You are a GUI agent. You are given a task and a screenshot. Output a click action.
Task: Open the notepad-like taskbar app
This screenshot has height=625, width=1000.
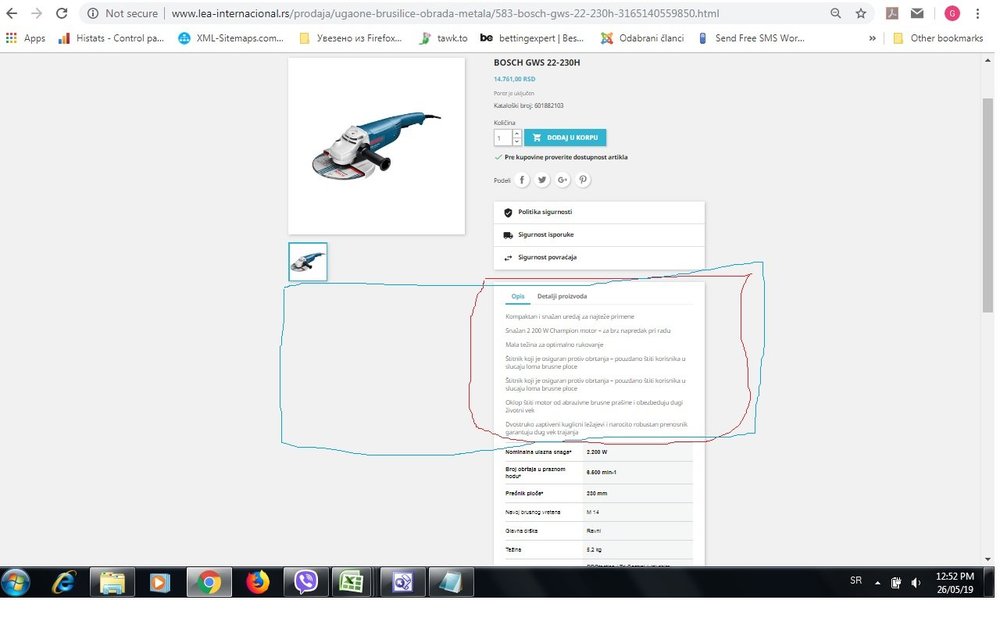click(x=451, y=583)
